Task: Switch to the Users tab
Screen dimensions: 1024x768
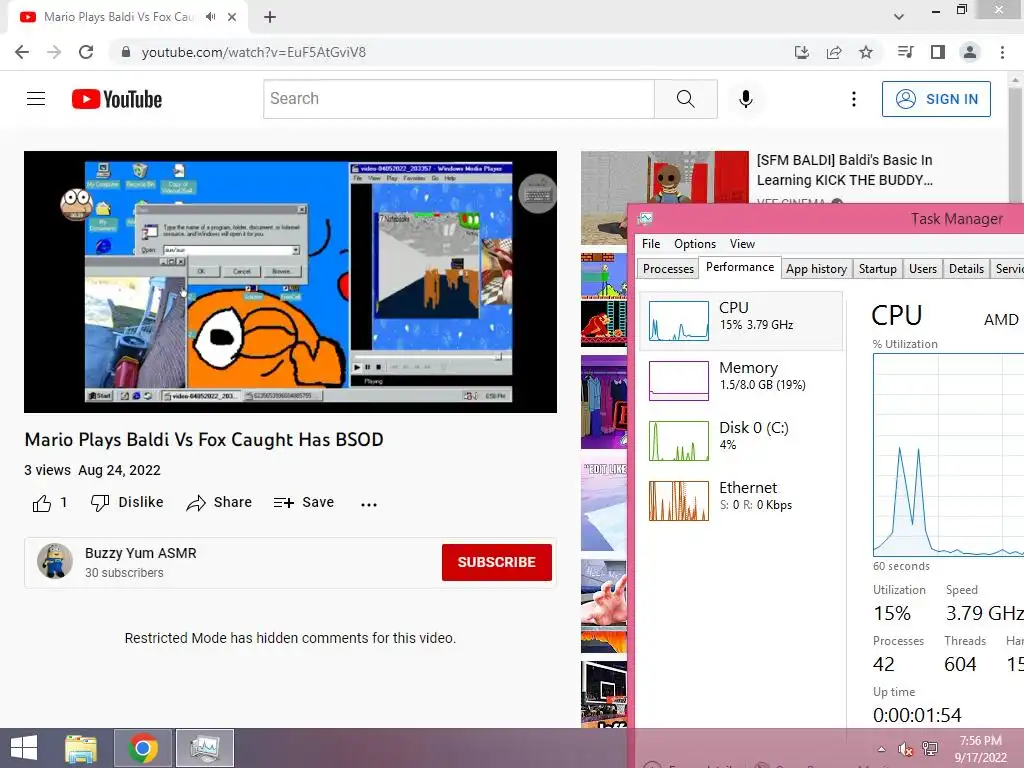Action: pyautogui.click(x=923, y=268)
